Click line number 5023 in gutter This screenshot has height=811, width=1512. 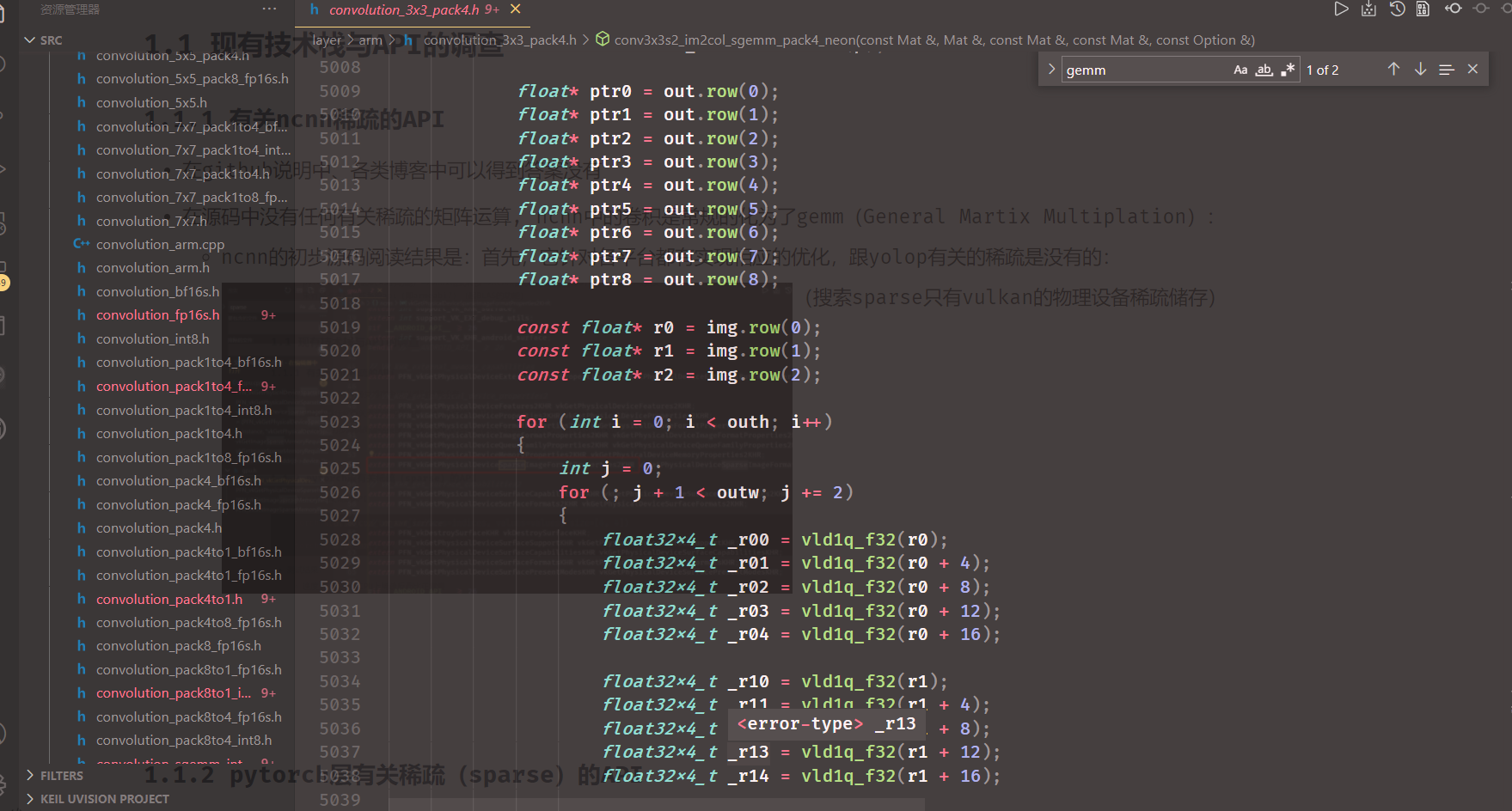(x=340, y=422)
